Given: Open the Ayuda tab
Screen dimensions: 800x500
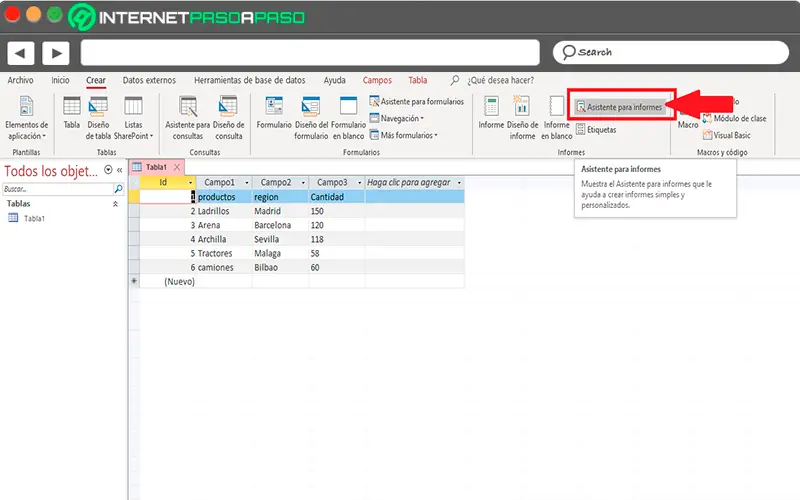Looking at the screenshot, I should click(334, 80).
